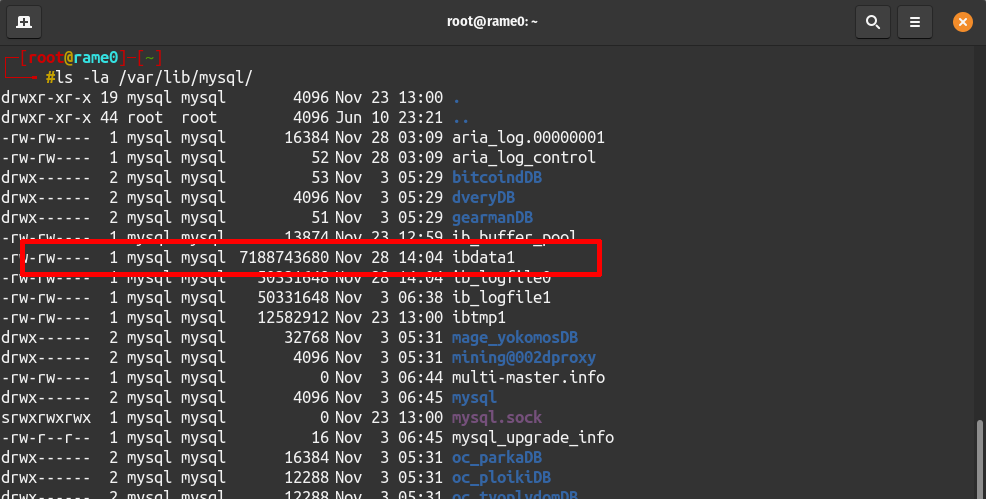Click the terminal title root@rame0
The image size is (986, 499).
492,21
